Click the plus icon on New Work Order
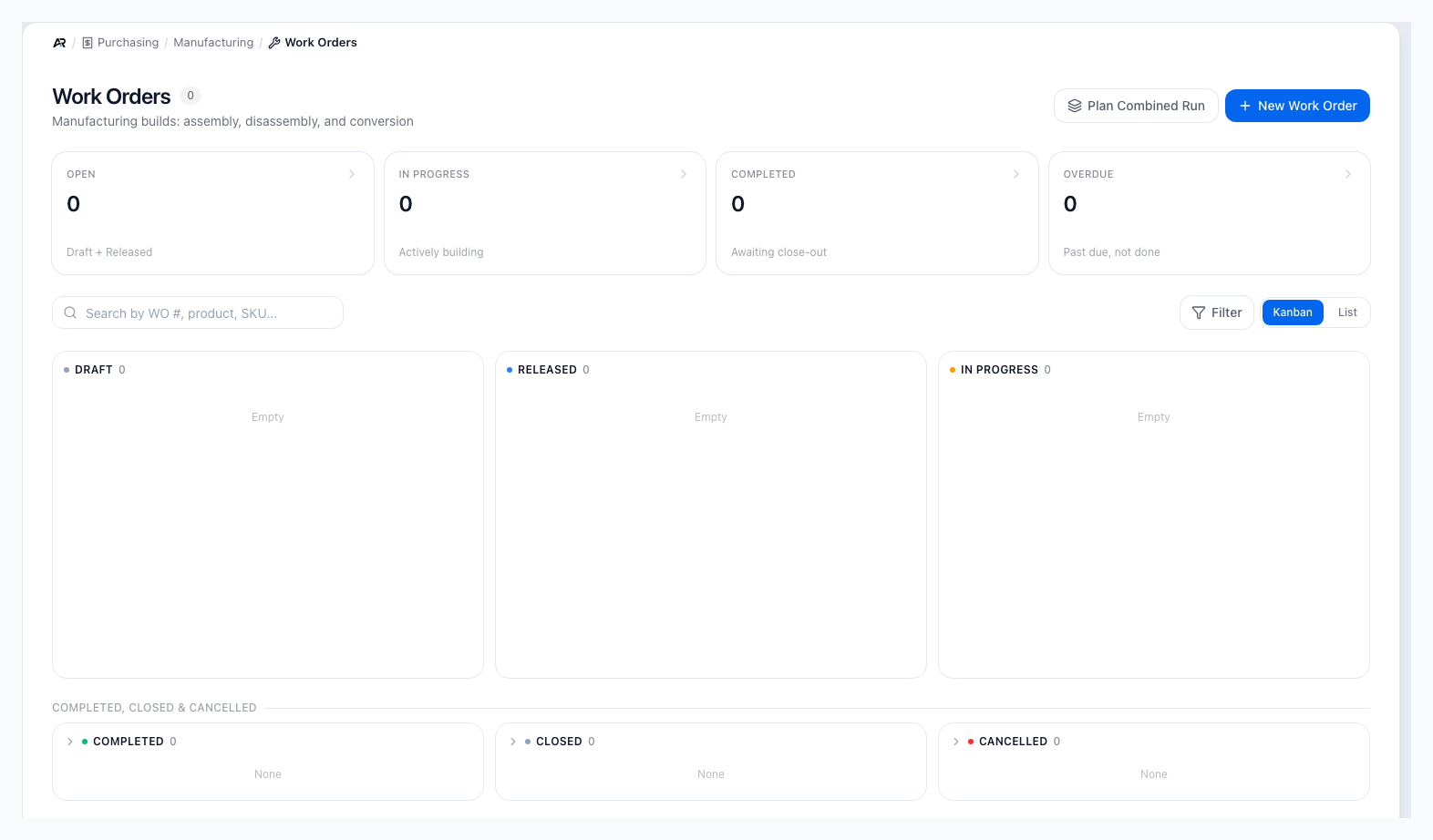The height and width of the screenshot is (840, 1433). [1245, 106]
